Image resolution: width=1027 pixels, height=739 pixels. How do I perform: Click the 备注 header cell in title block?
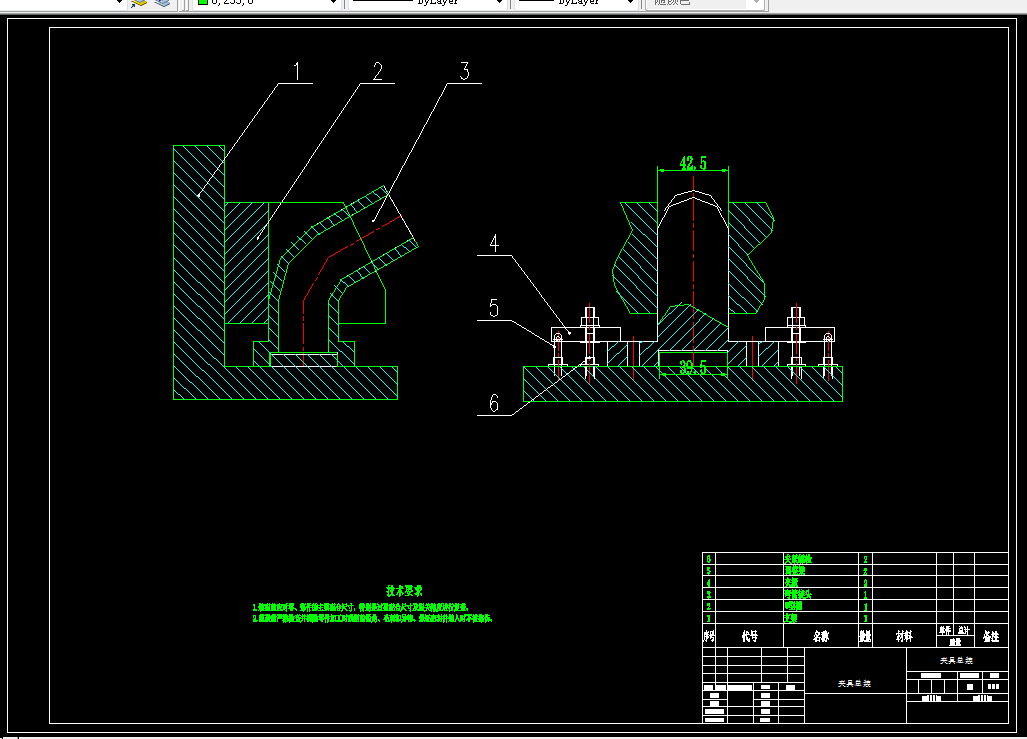pyautogui.click(x=991, y=635)
